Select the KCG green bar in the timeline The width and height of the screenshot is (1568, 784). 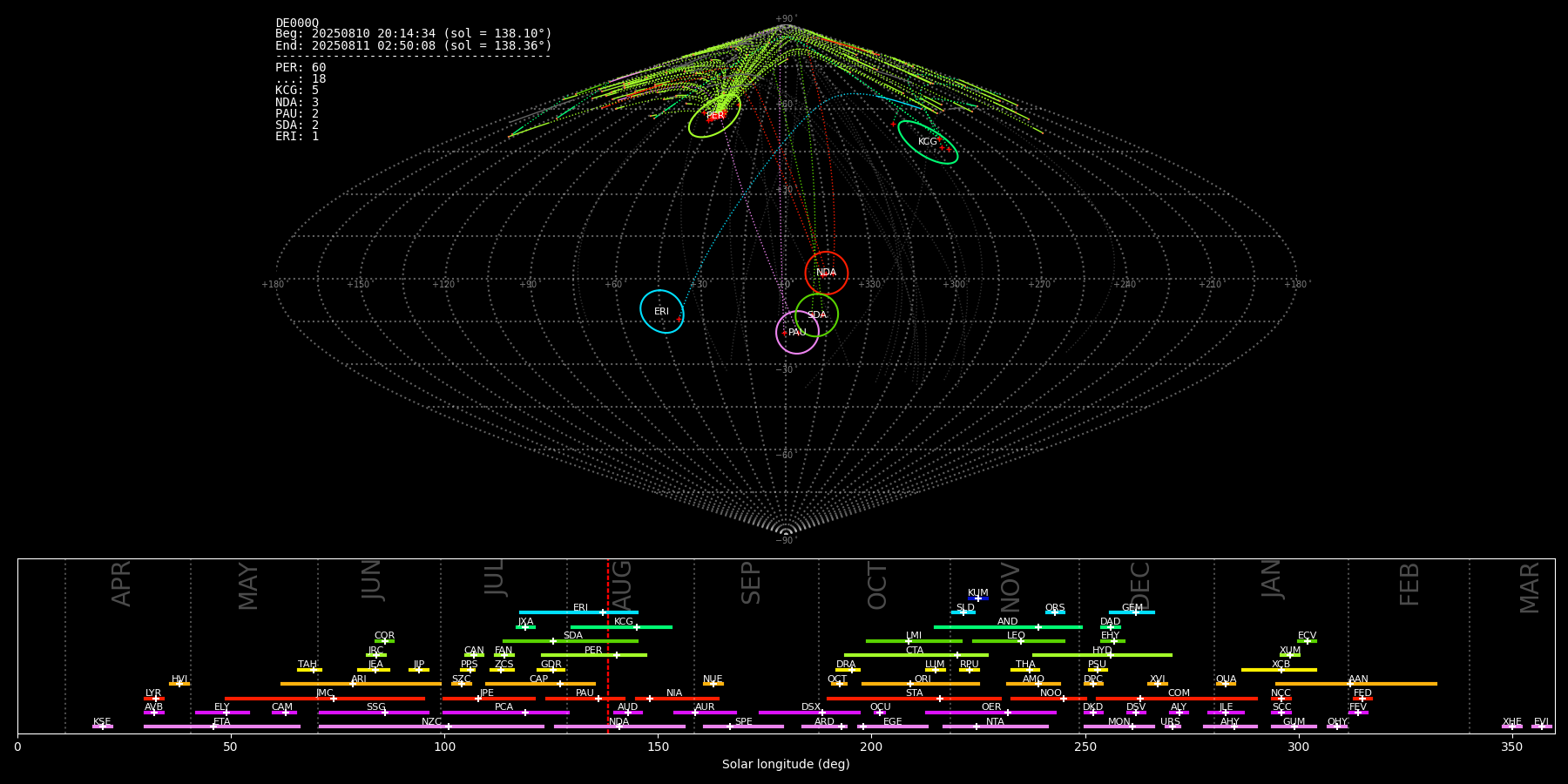click(x=621, y=626)
